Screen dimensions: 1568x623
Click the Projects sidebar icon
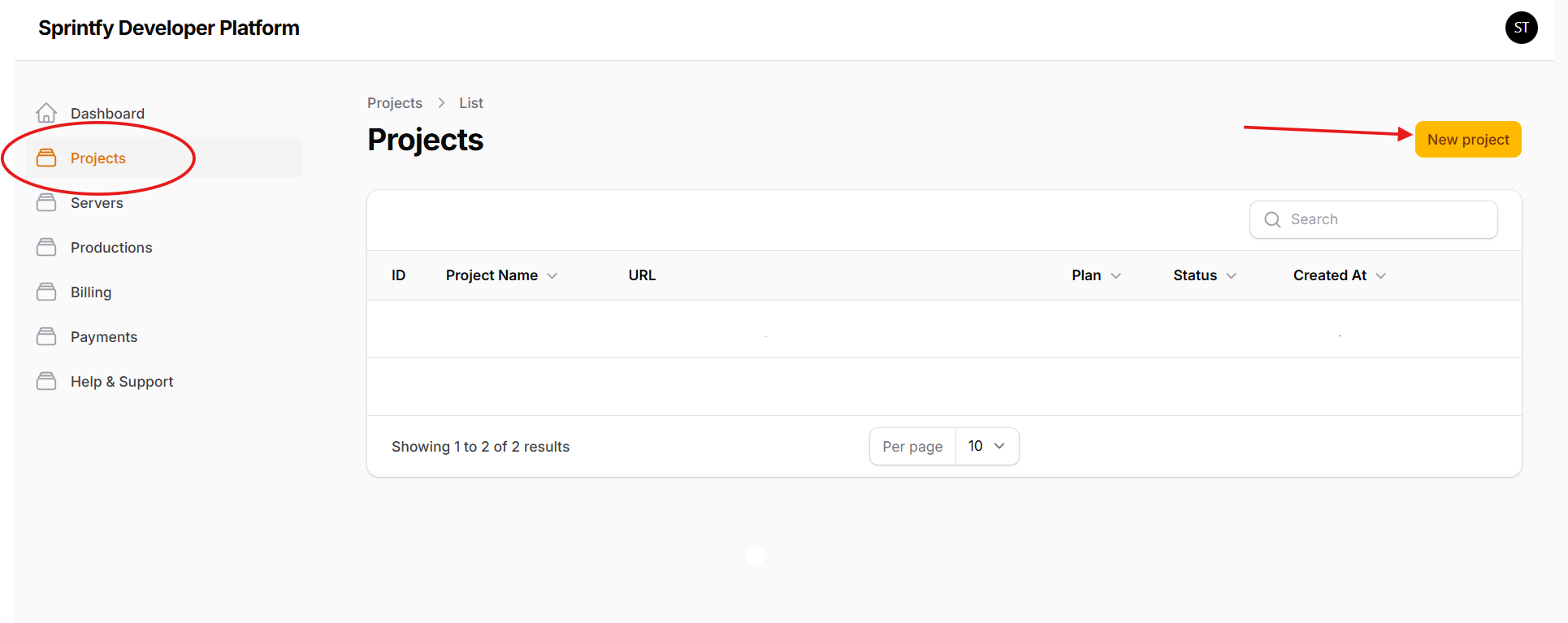[x=46, y=158]
